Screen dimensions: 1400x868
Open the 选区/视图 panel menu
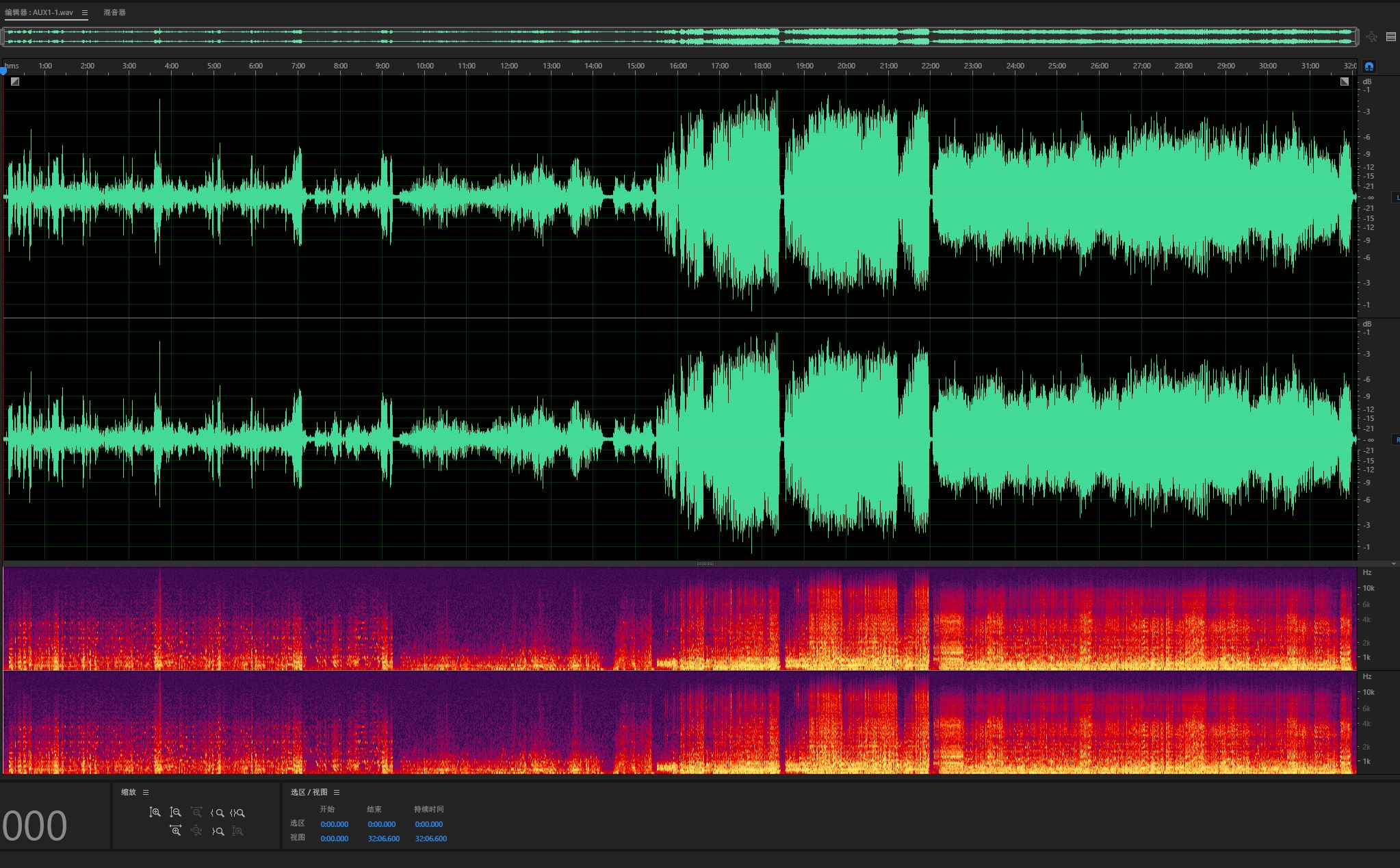coord(337,792)
